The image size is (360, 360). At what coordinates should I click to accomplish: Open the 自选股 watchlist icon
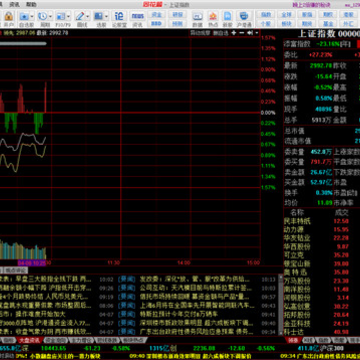tap(24, 16)
